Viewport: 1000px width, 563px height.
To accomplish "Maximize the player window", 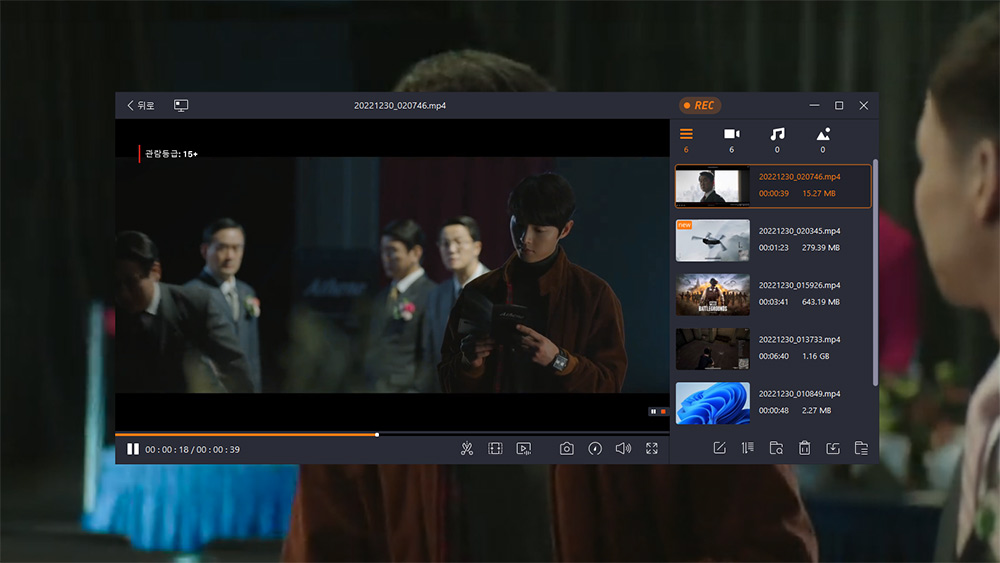I will click(839, 105).
